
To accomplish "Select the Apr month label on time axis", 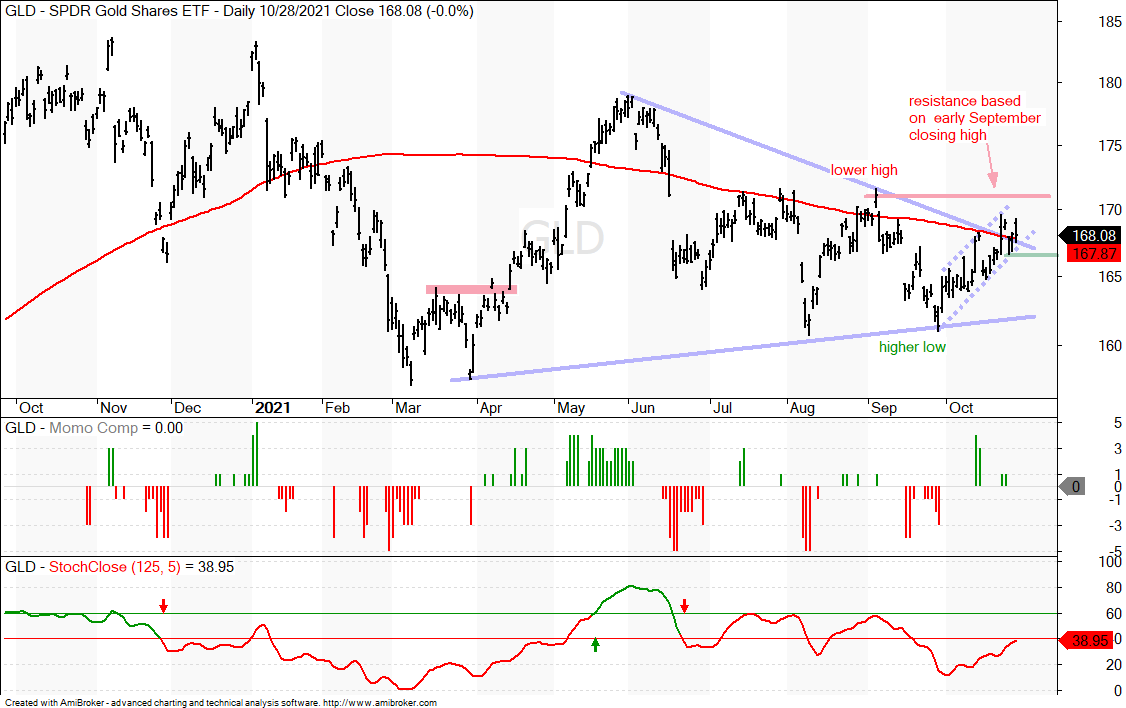I will 490,408.
